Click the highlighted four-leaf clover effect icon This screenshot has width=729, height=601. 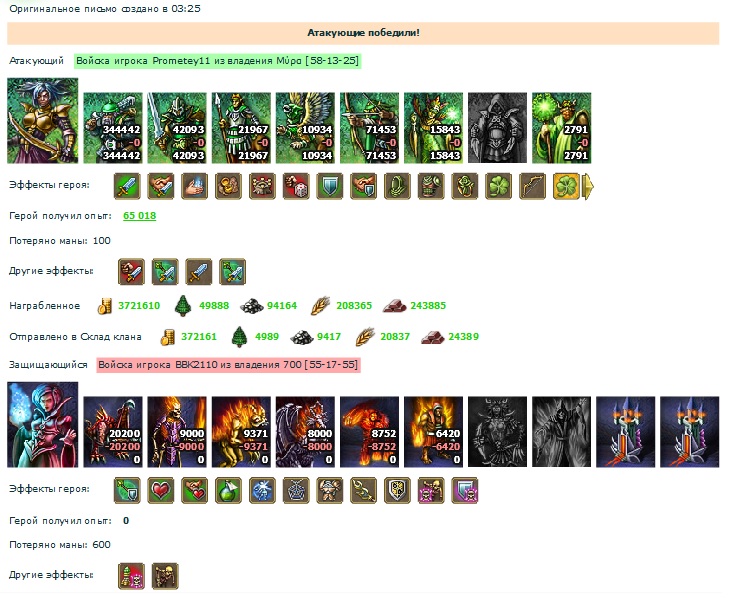566,186
